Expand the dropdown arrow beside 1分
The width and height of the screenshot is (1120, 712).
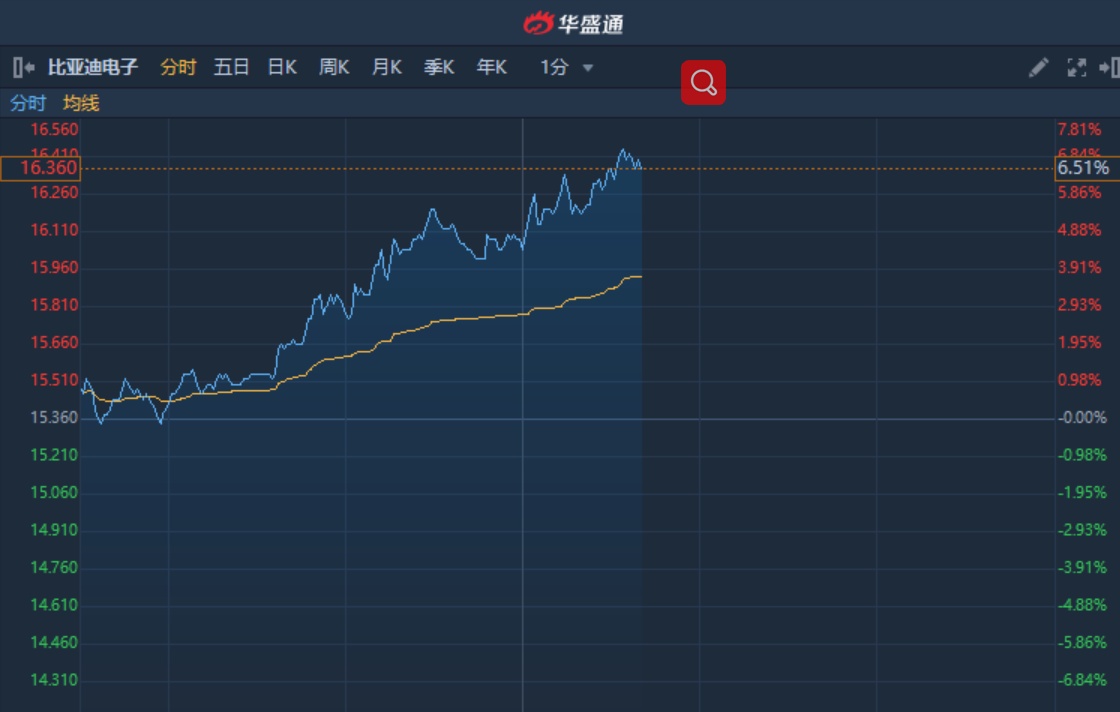click(x=588, y=68)
